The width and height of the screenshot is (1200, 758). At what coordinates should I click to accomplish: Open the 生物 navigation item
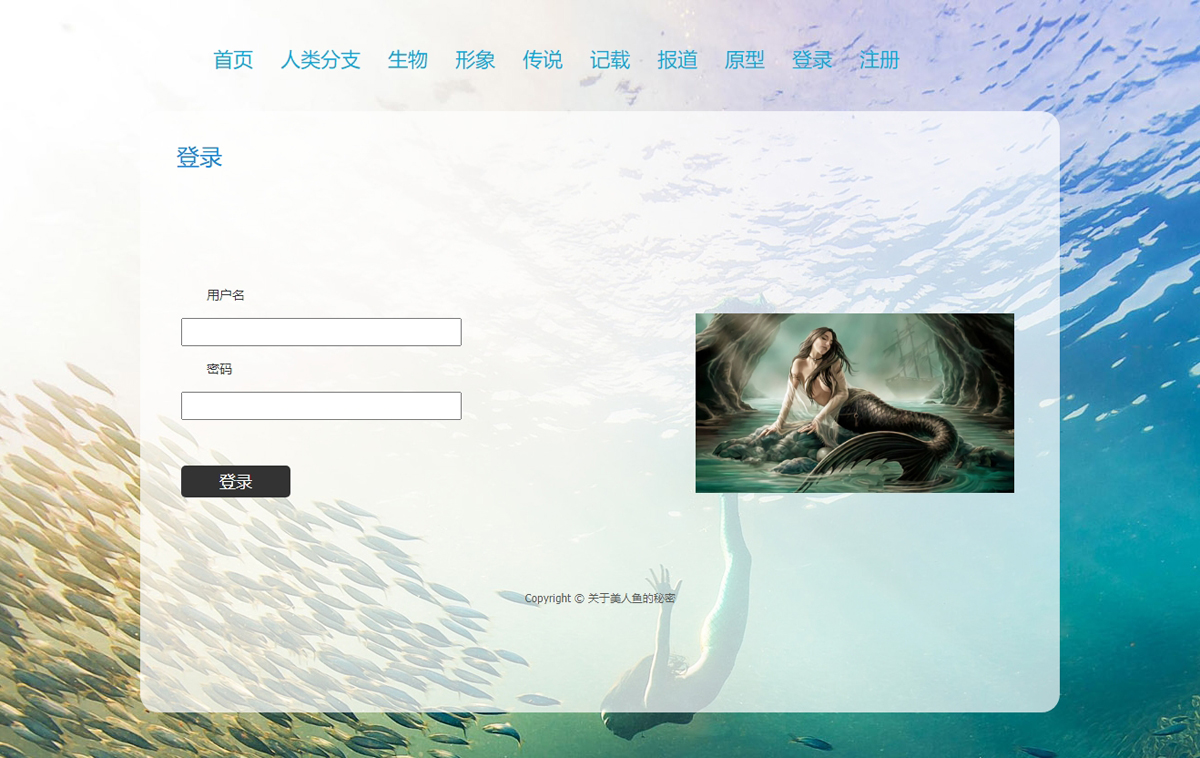click(x=408, y=60)
